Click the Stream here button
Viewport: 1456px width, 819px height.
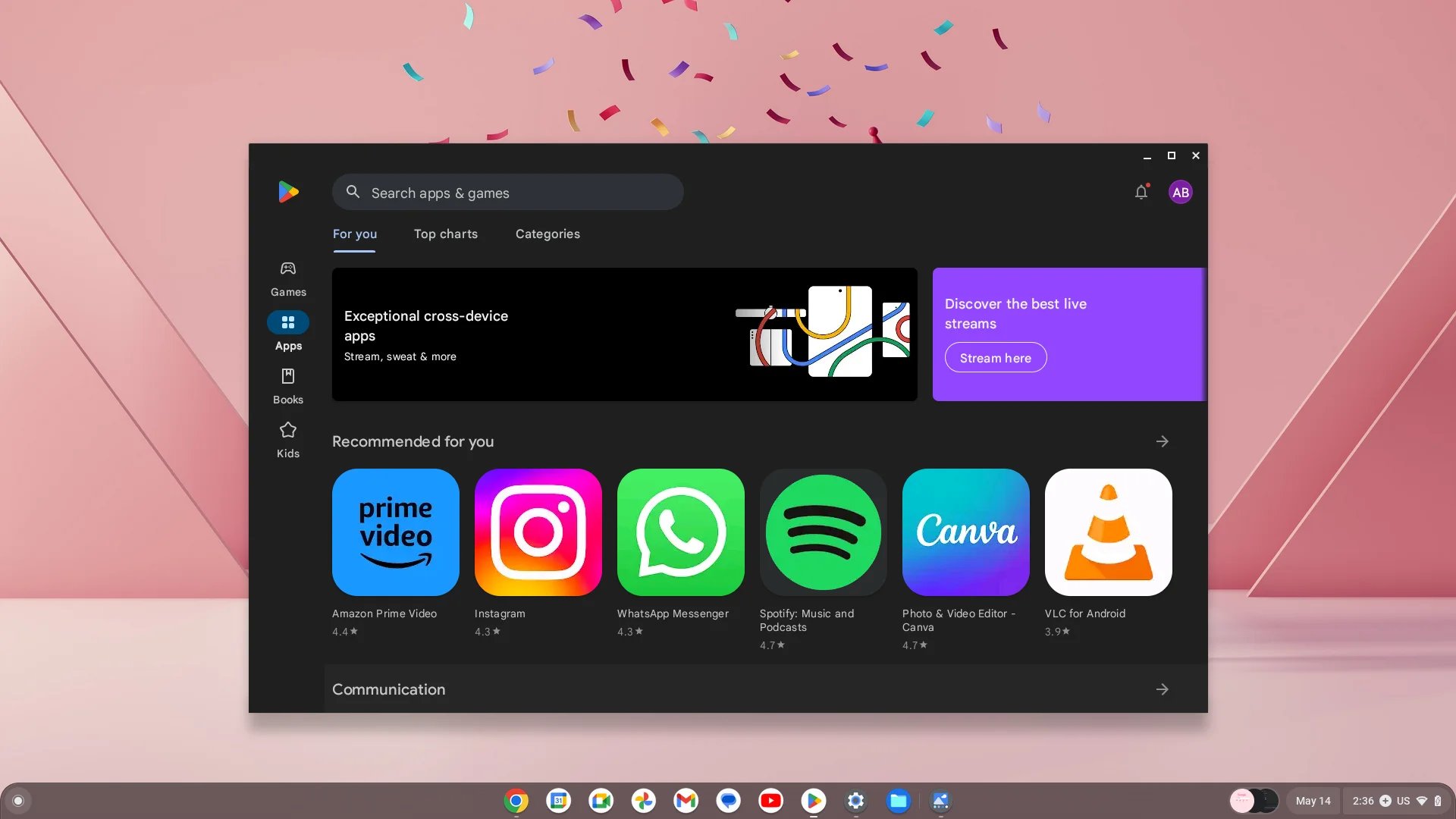996,358
